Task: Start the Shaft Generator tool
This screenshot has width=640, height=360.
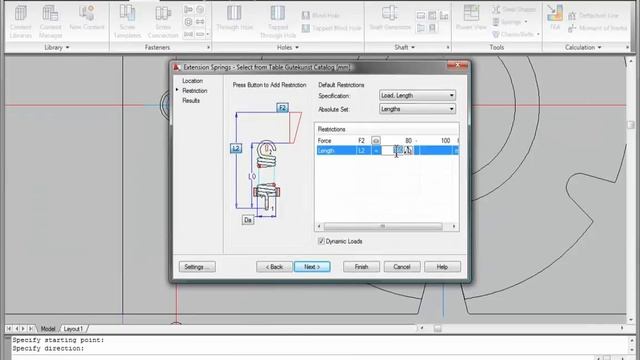Action: click(x=390, y=18)
